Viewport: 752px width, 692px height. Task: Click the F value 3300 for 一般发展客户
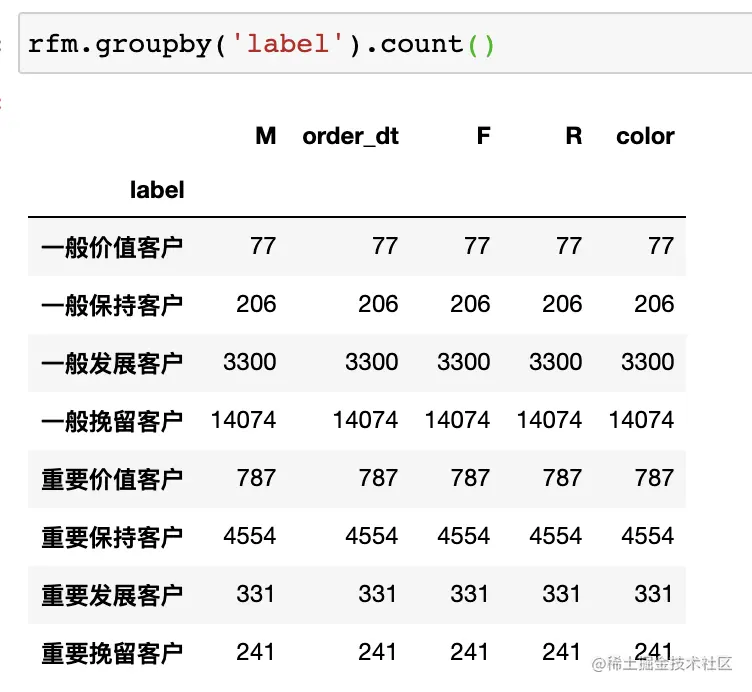pyautogui.click(x=463, y=362)
